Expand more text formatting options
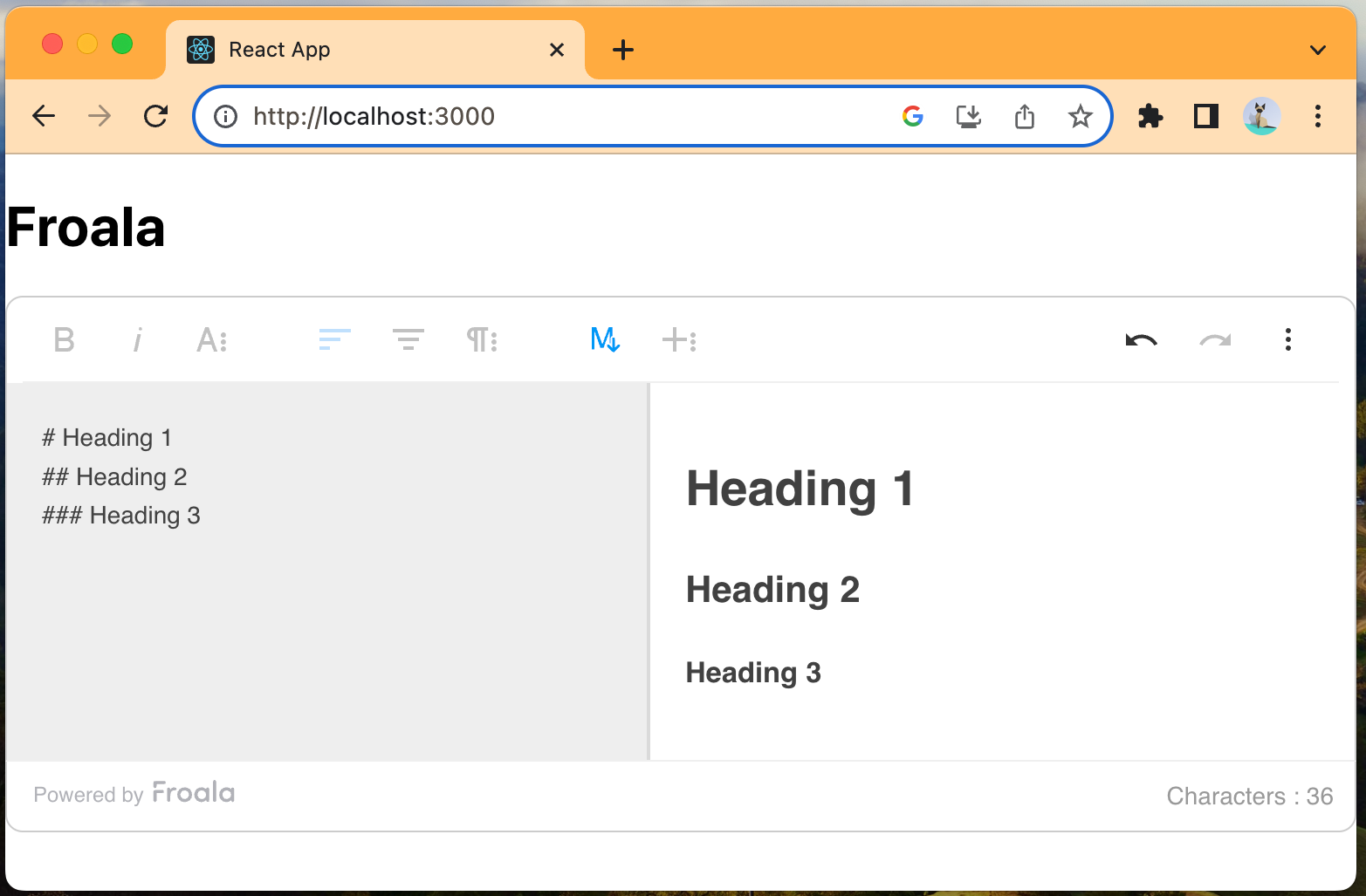The width and height of the screenshot is (1366, 896). [x=224, y=340]
